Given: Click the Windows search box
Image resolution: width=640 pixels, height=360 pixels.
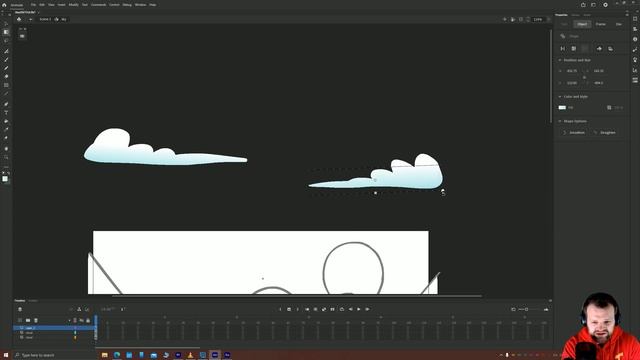Looking at the screenshot, I should [x=54, y=355].
